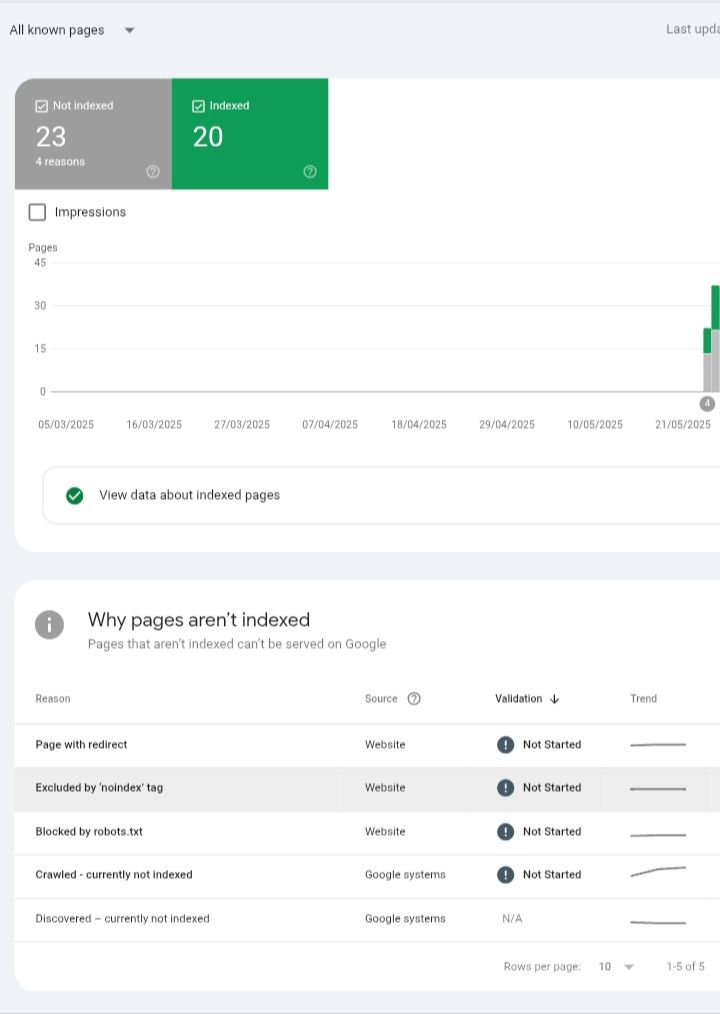The image size is (720, 1014).
Task: Toggle the Not indexed checkbox
Action: (41, 106)
